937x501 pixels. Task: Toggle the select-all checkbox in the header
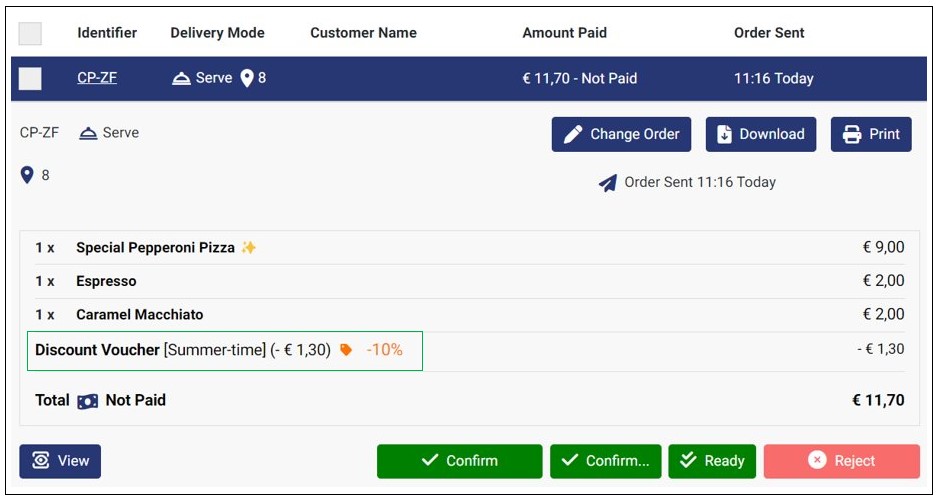coord(30,33)
